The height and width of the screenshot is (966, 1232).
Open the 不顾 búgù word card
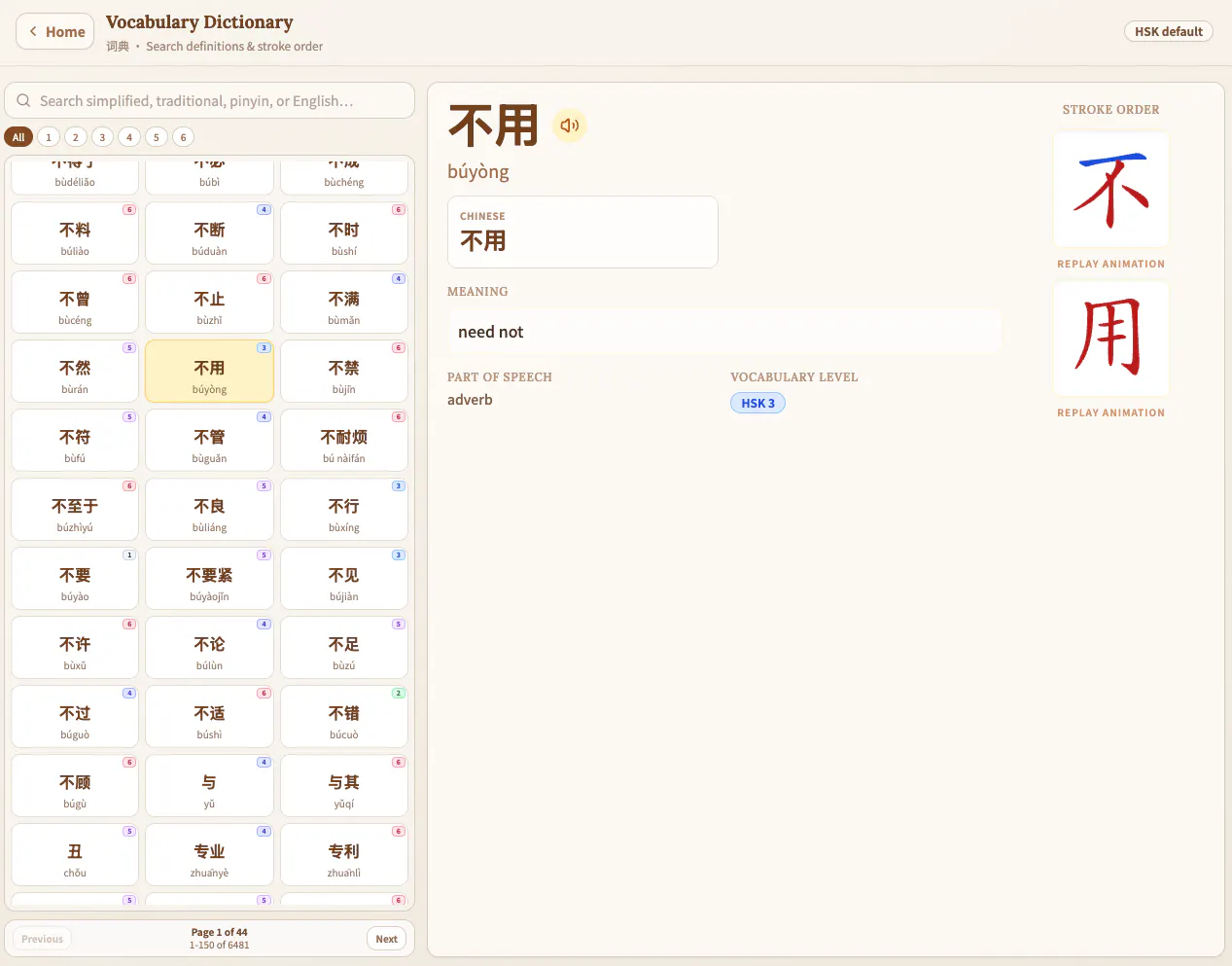[75, 786]
